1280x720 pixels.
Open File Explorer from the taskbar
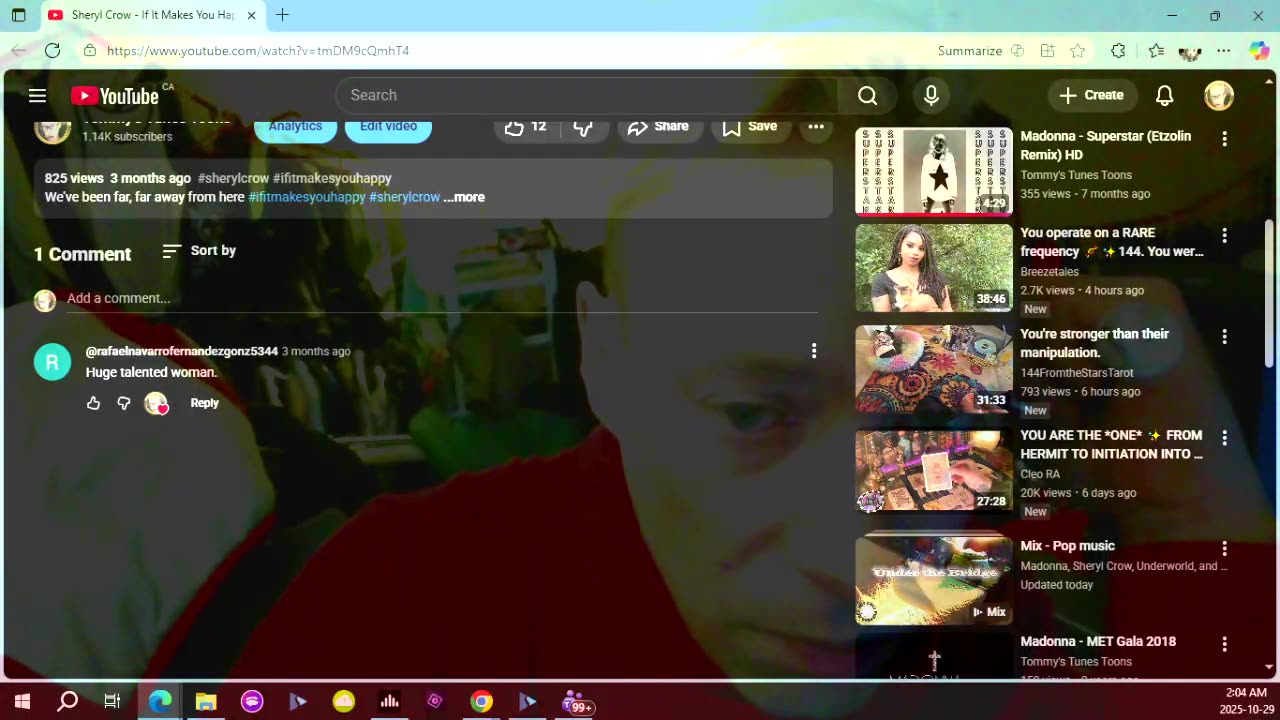206,702
